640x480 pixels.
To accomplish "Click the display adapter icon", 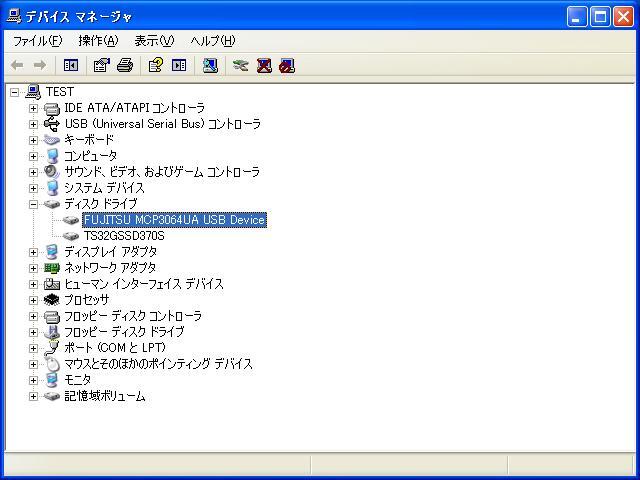I will click(x=52, y=252).
